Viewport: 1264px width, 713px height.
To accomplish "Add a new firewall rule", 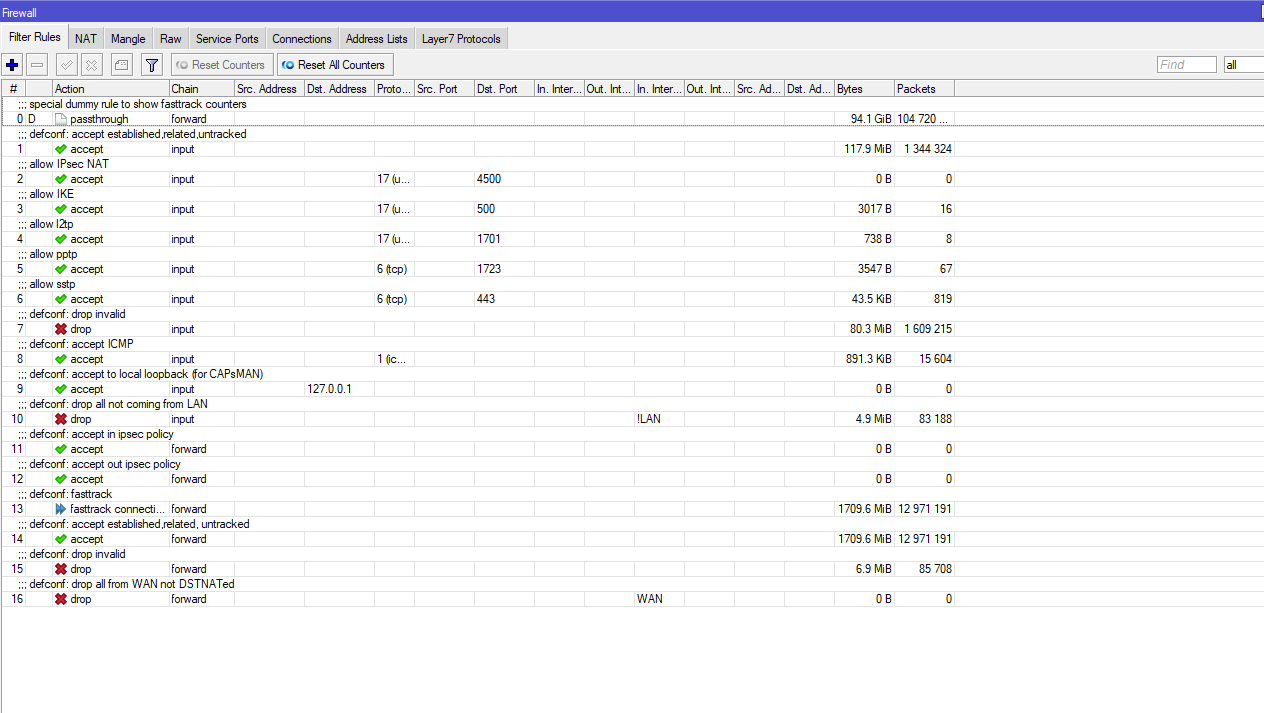I will coord(11,64).
